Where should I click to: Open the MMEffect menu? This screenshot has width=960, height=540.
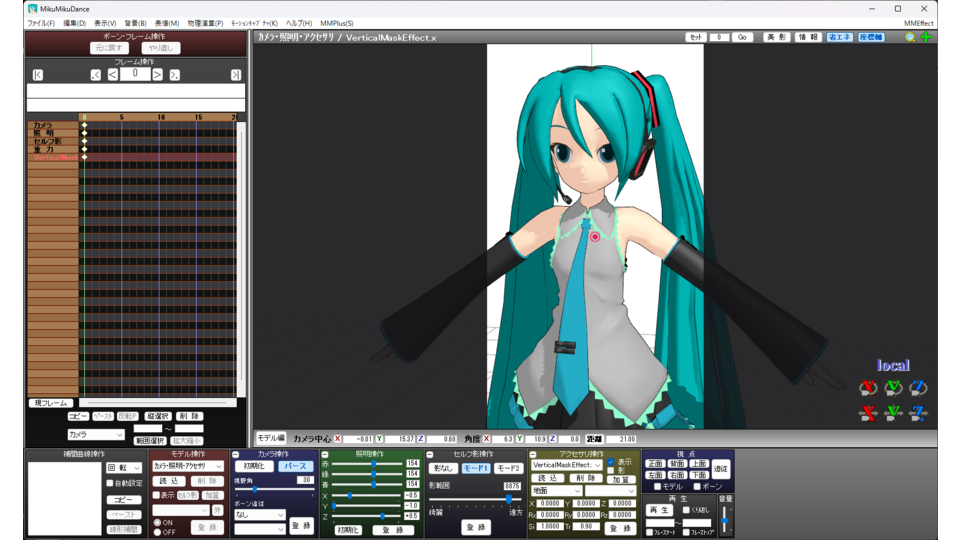tap(918, 23)
